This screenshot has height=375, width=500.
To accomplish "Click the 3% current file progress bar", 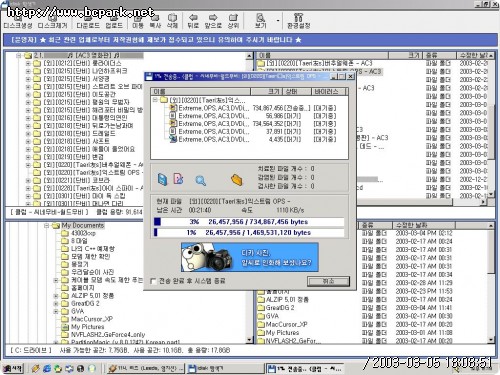I will click(x=249, y=222).
